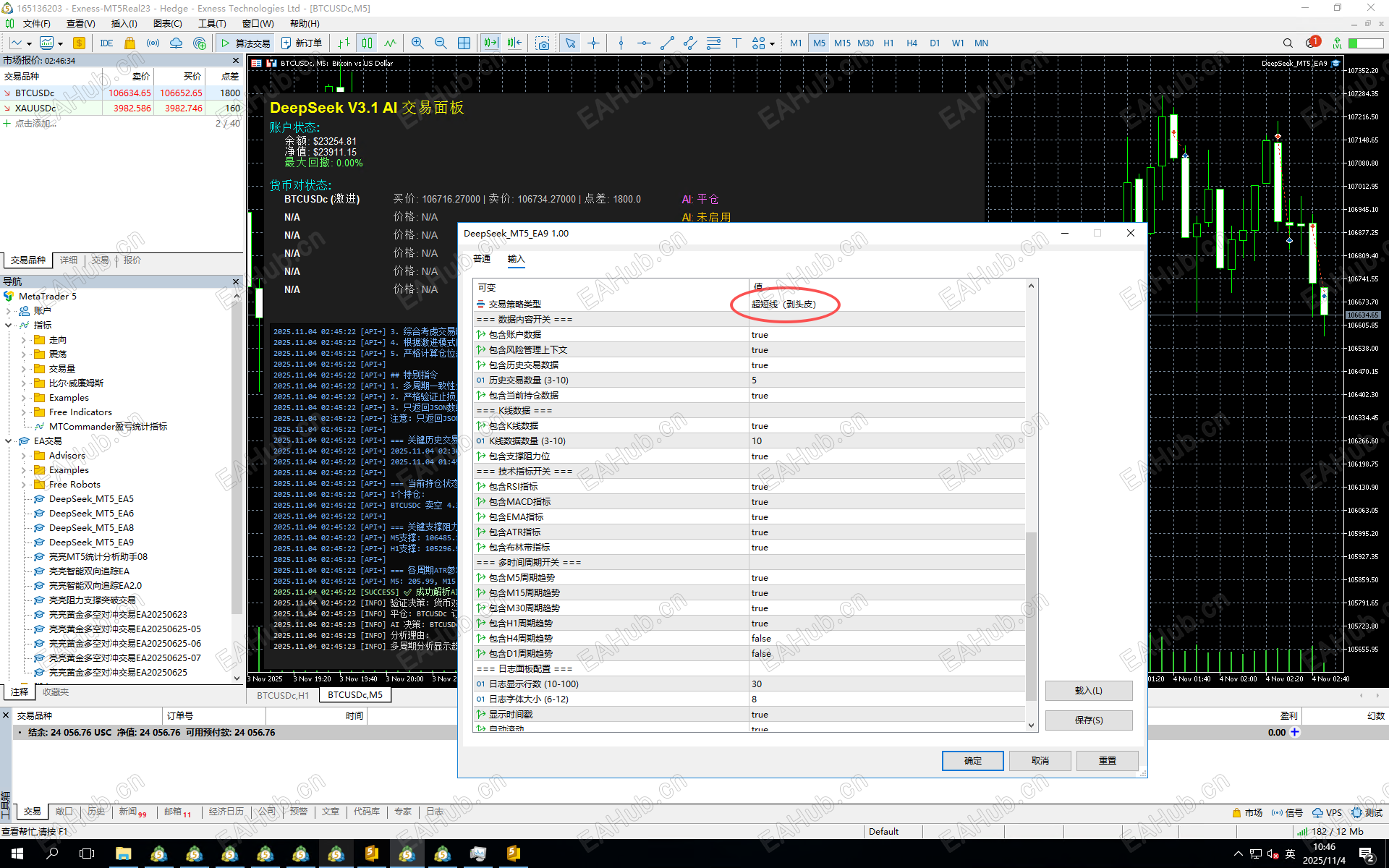This screenshot has width=1389, height=868.
Task: Open the 历史 tab in bottom toolbox
Action: (96, 812)
